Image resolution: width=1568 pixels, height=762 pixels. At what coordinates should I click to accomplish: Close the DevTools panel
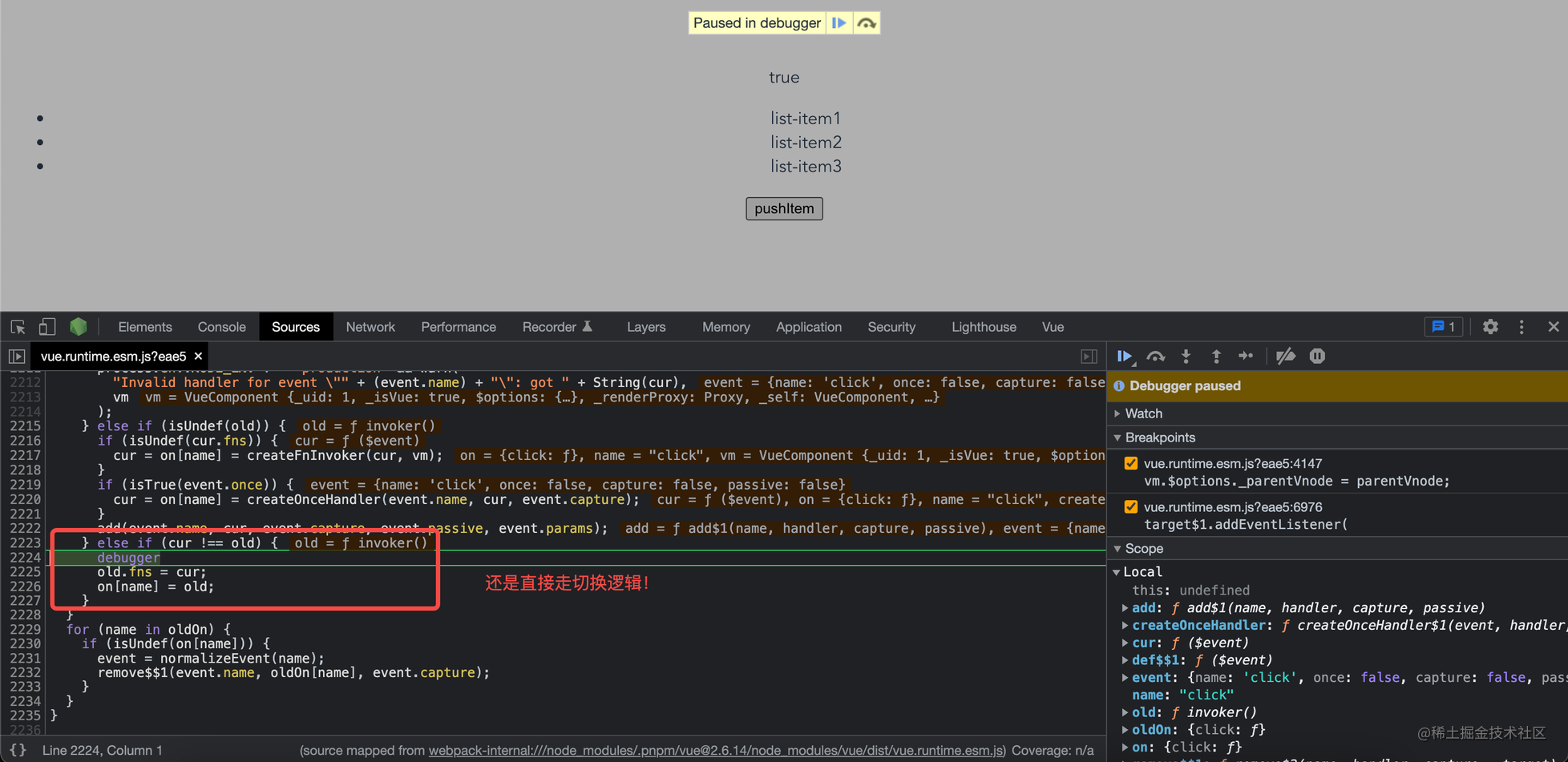1554,327
